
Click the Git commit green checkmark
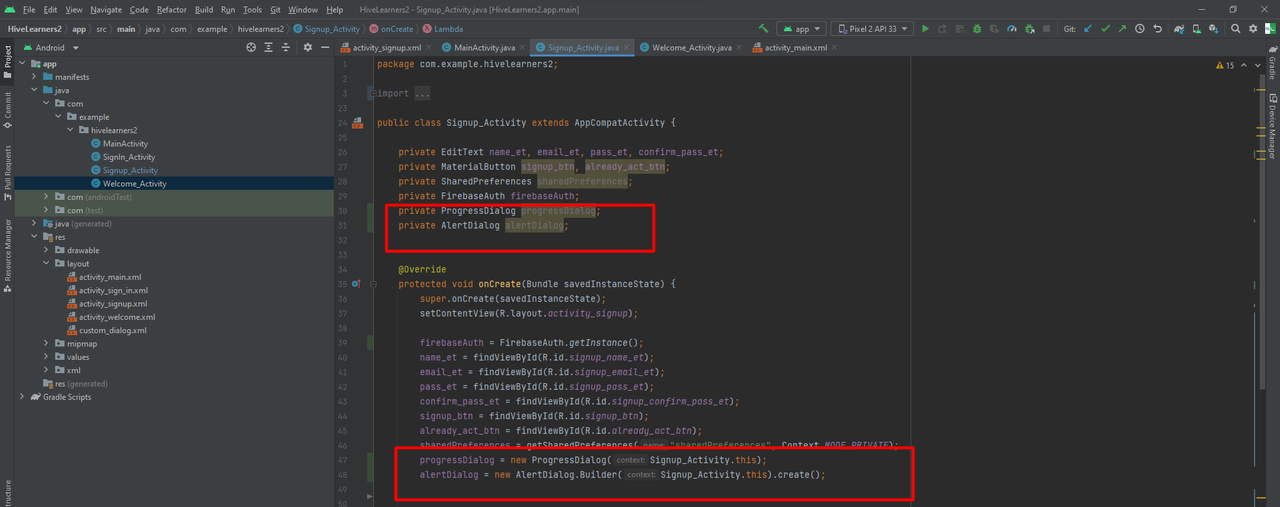coord(1105,29)
